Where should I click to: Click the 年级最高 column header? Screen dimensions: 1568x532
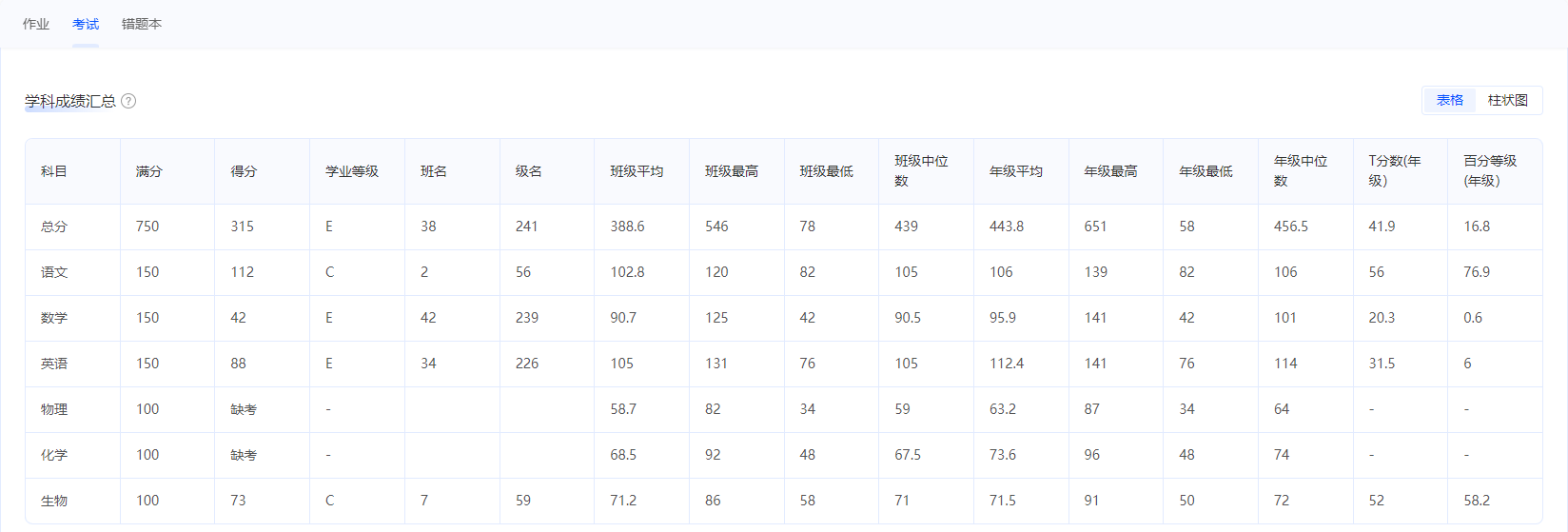pos(1111,171)
